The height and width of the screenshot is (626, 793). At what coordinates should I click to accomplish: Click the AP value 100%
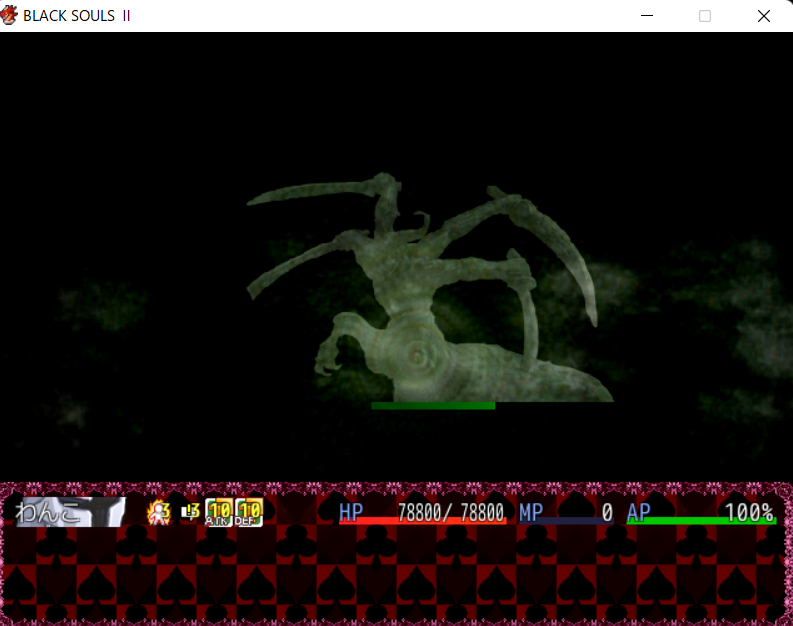click(x=749, y=512)
